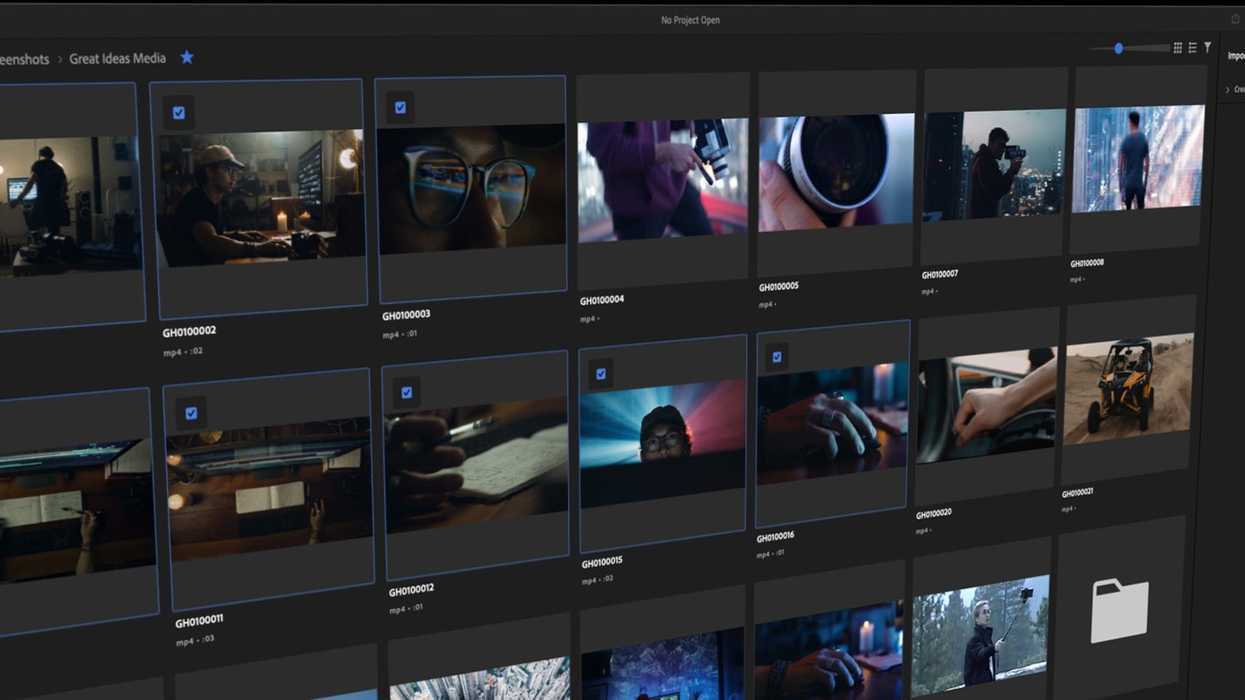Deselect the GH0100012 clip checkbox
Viewport: 1245px width, 700px height.
406,393
